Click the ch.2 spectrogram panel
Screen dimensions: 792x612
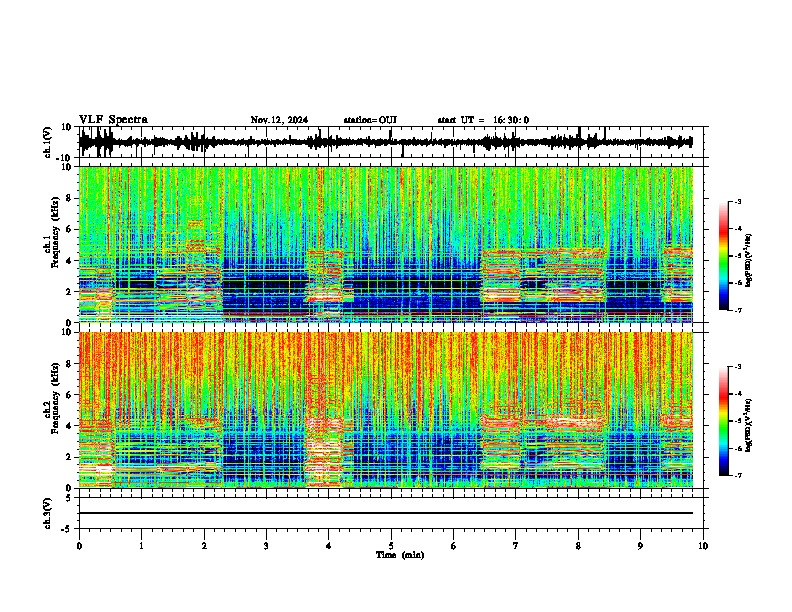pos(386,410)
